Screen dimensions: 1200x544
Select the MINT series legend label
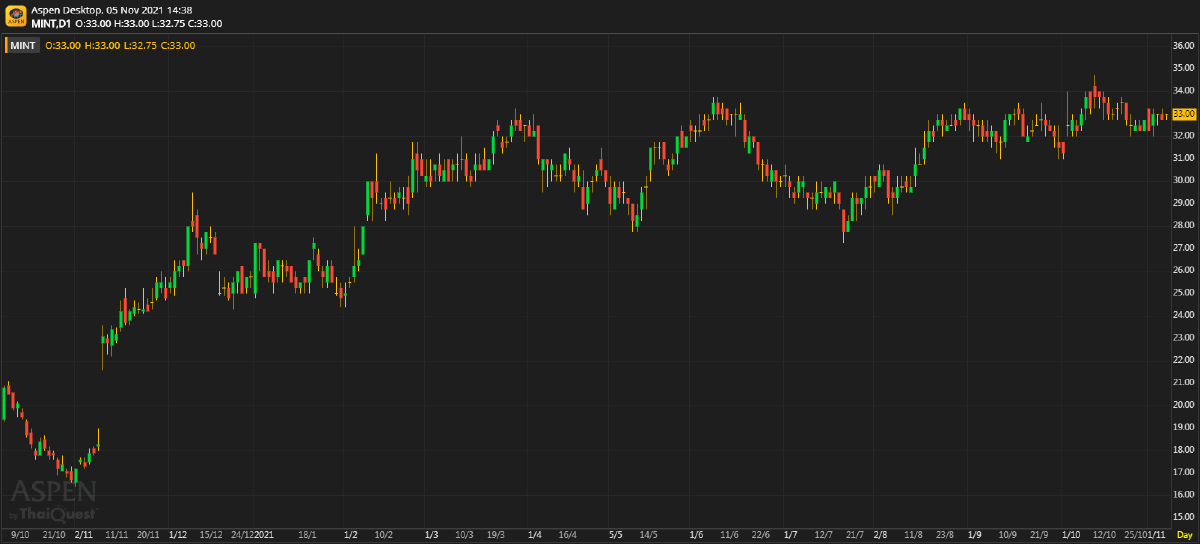click(x=24, y=45)
